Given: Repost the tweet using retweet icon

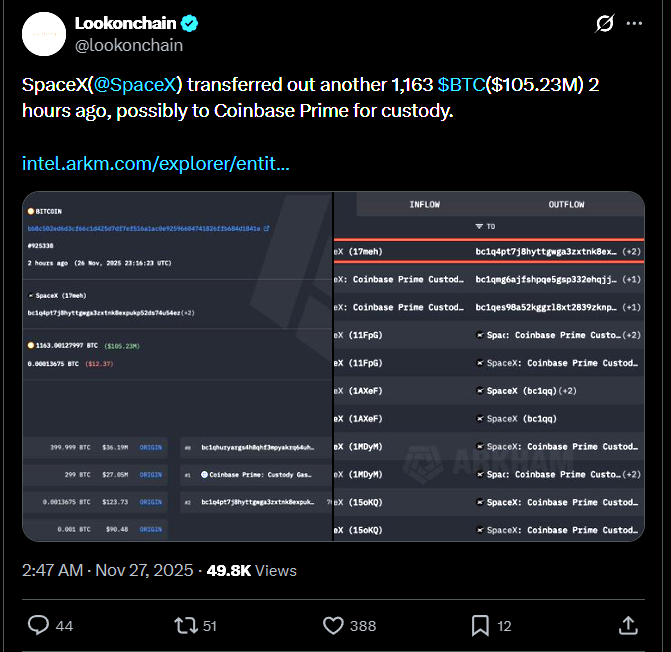Looking at the screenshot, I should 185,625.
